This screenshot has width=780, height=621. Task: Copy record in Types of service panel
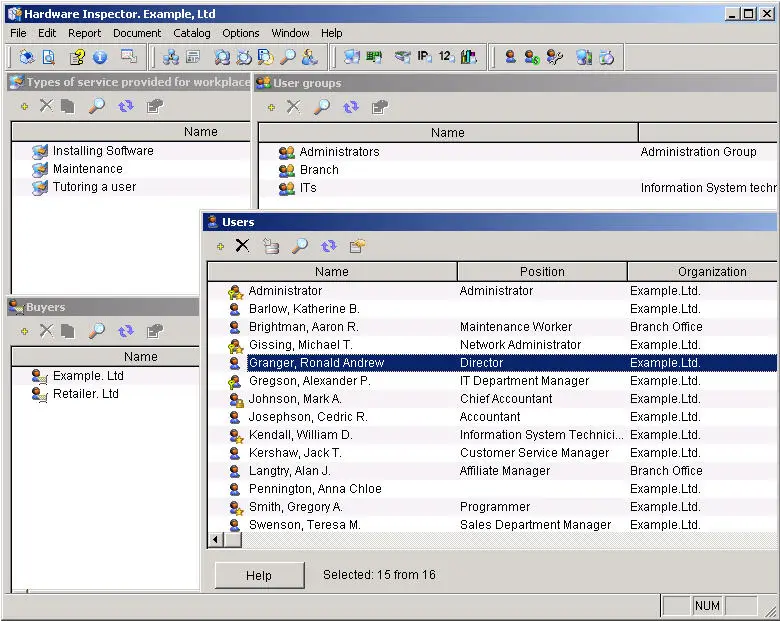coord(68,106)
